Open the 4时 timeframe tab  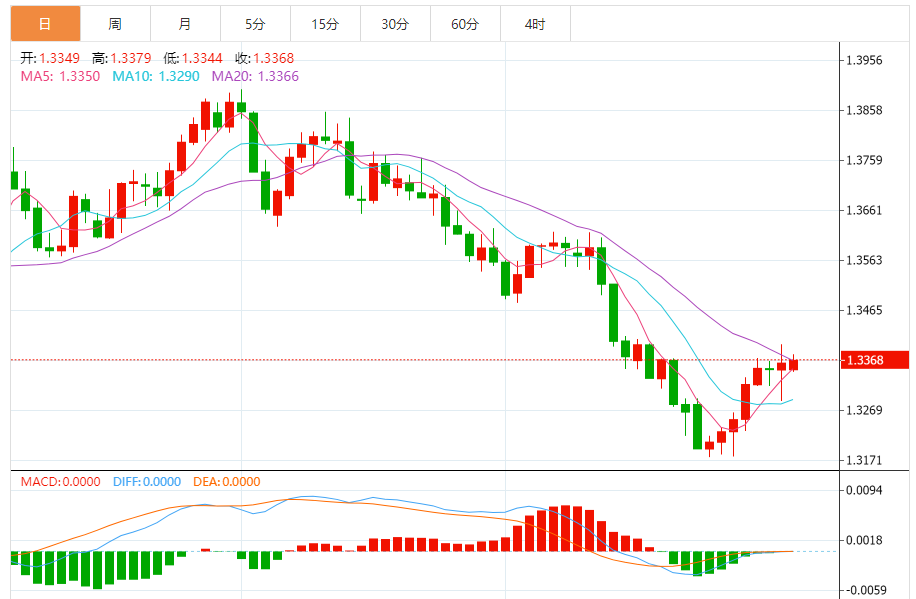pos(536,24)
